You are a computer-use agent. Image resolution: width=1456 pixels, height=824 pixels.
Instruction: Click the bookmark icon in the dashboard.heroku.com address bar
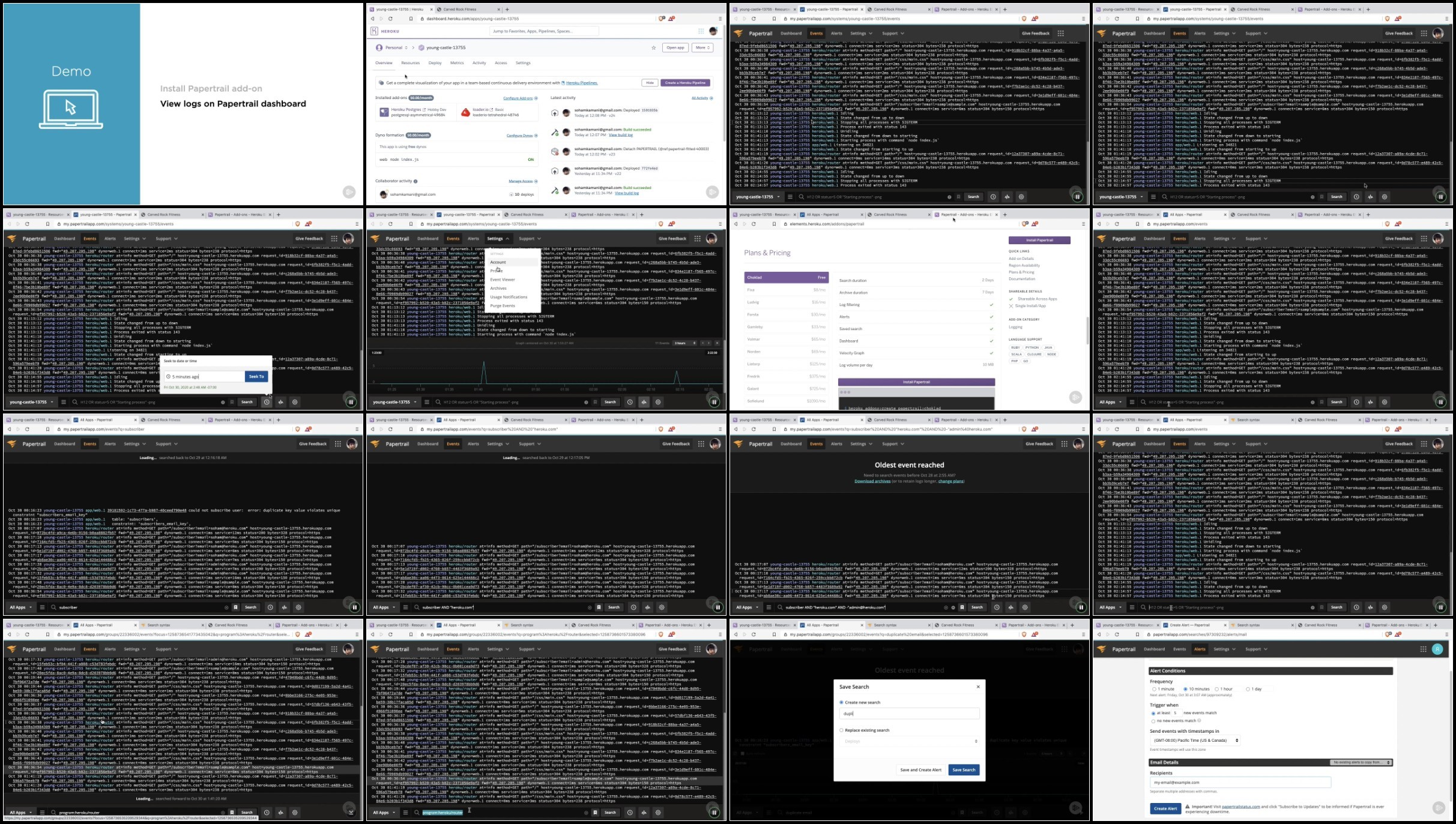[411, 19]
